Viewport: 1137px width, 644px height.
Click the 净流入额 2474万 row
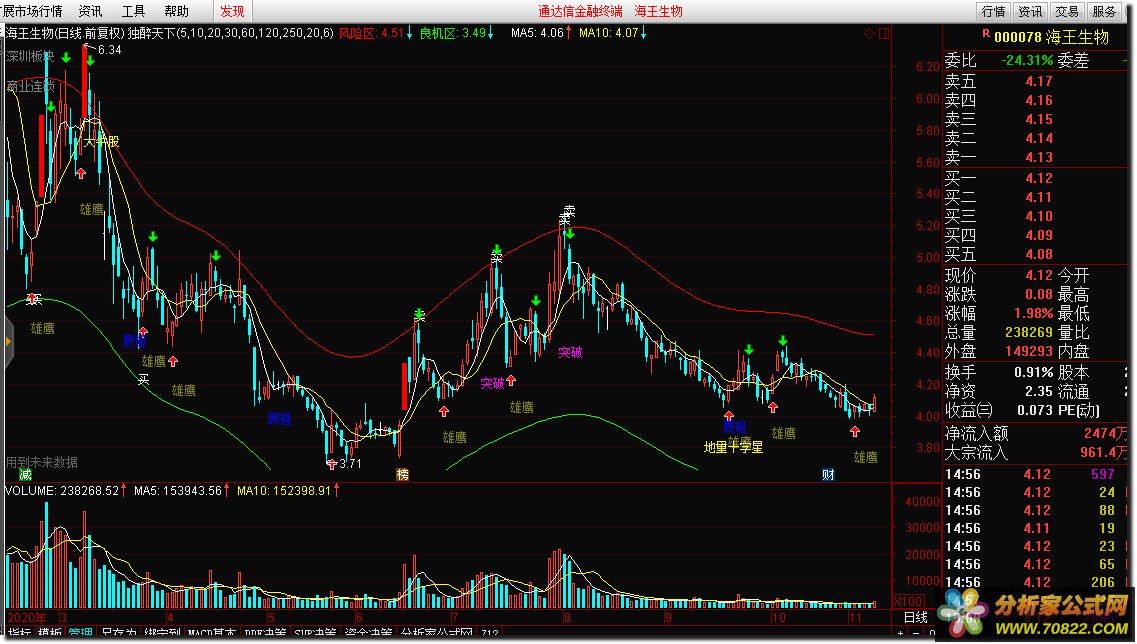1035,433
